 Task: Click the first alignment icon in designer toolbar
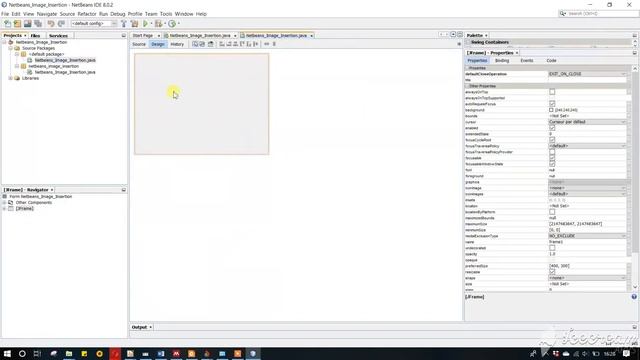coord(222,44)
